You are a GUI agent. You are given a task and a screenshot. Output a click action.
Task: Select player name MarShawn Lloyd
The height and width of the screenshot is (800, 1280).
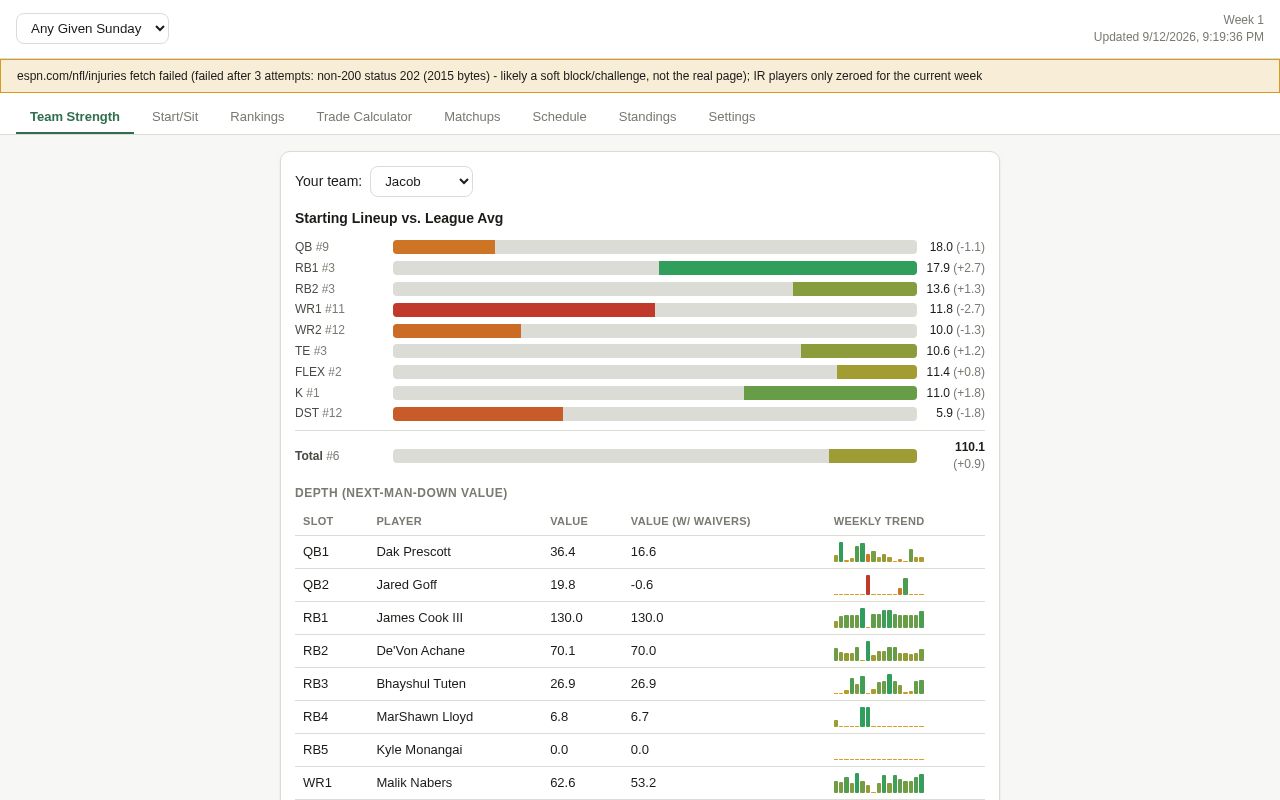[425, 717]
